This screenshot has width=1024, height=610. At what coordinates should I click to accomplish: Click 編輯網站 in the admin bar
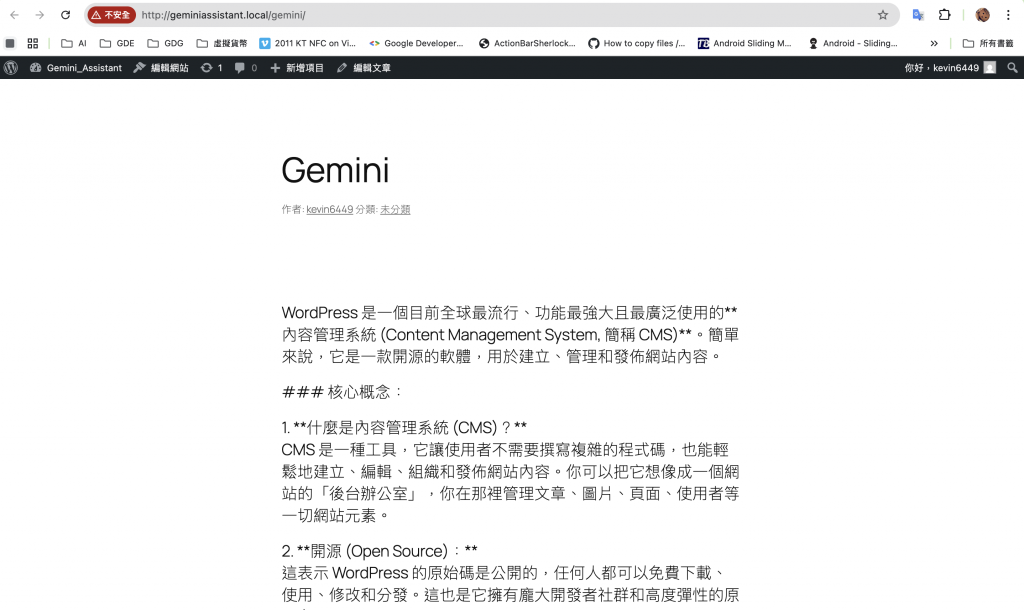coord(161,67)
